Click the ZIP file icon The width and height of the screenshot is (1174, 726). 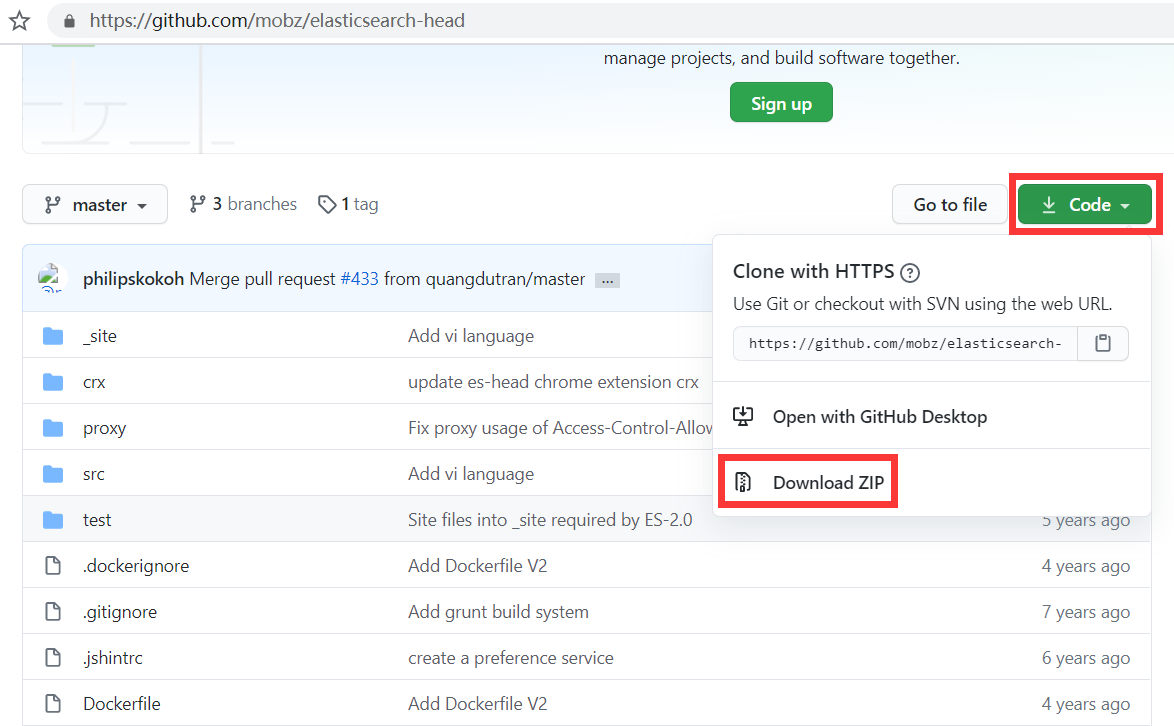743,482
